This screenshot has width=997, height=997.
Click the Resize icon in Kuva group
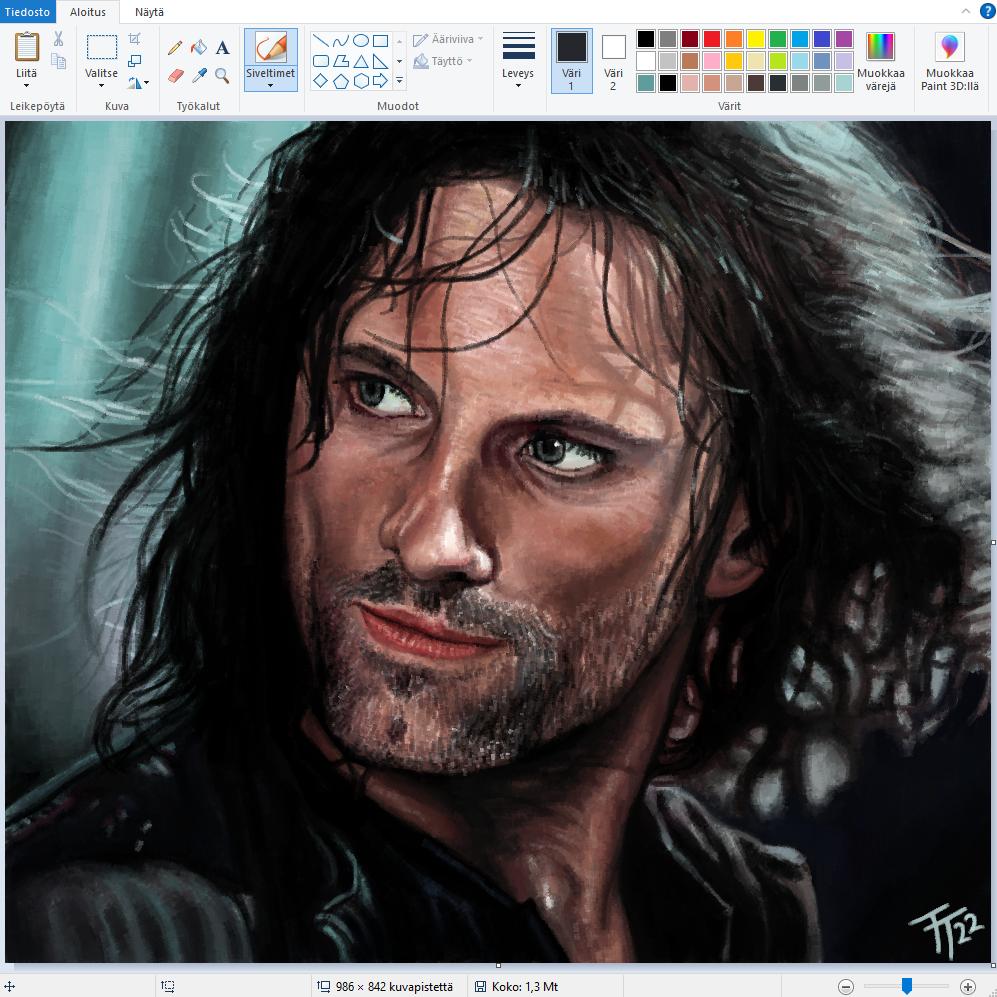134,61
